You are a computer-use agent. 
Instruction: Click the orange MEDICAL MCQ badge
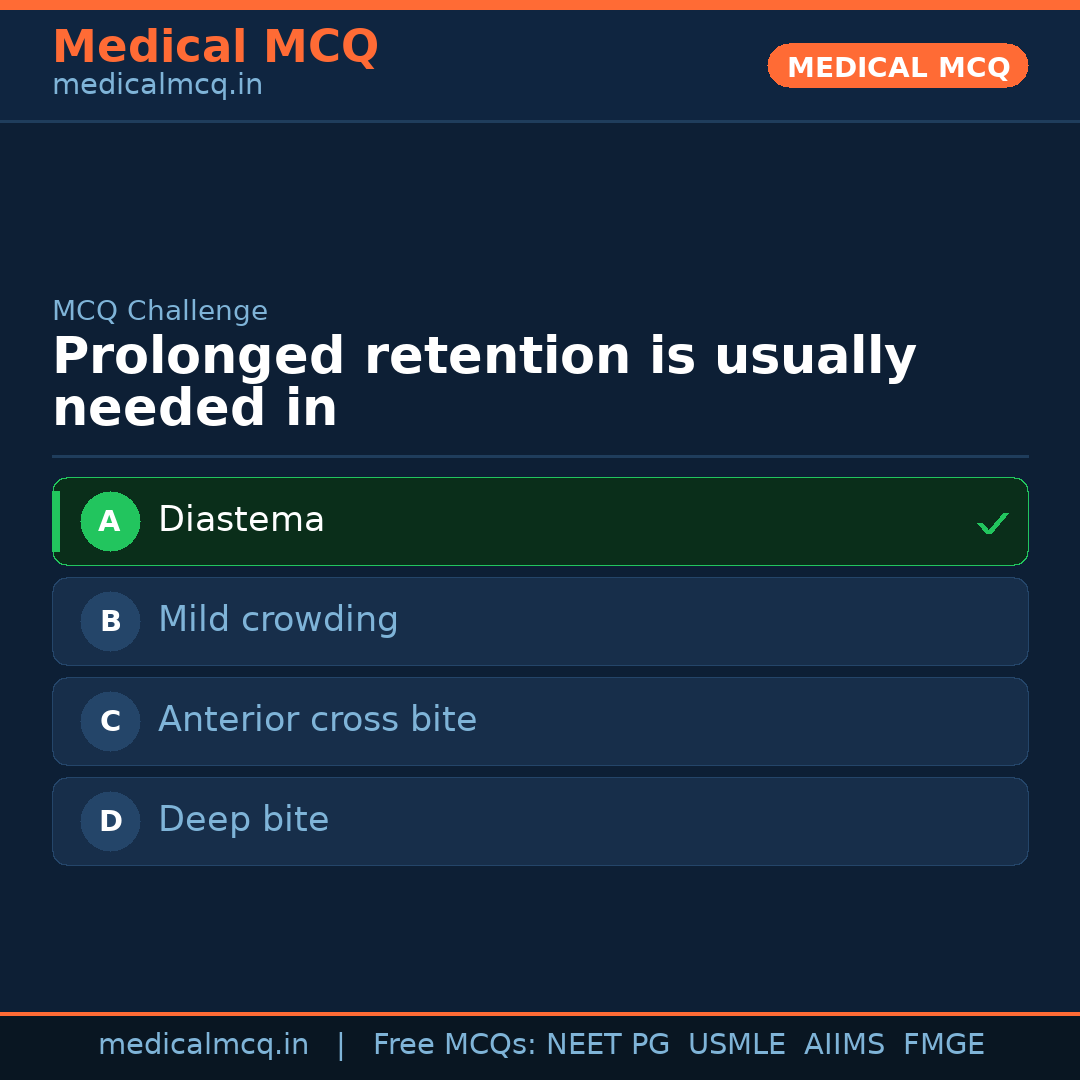tap(897, 66)
